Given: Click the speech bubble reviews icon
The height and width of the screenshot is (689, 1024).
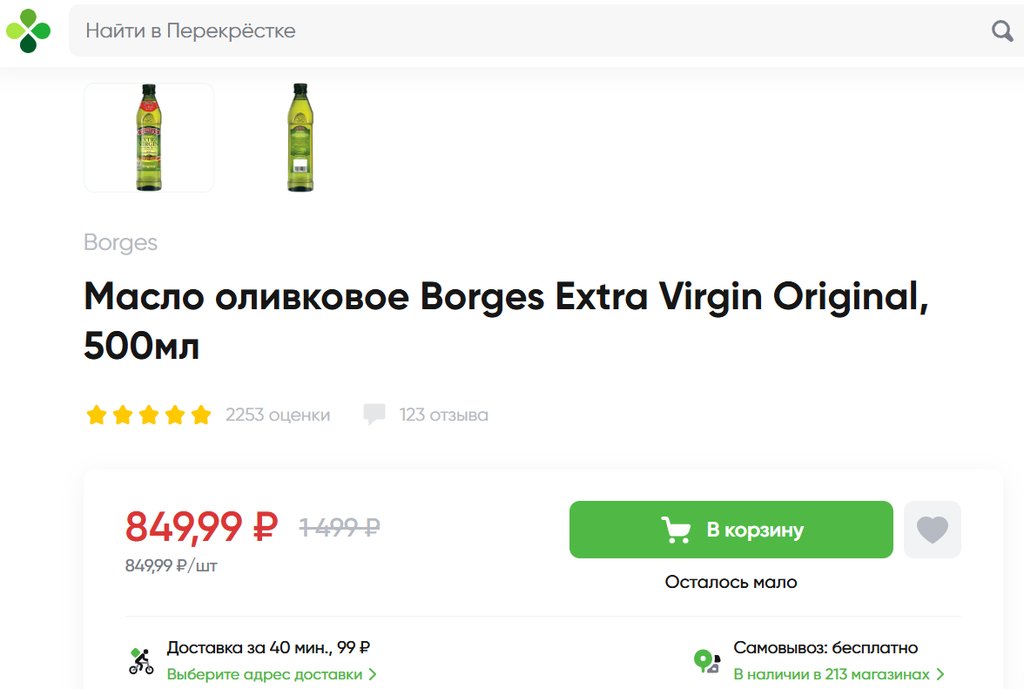Looking at the screenshot, I should tap(374, 414).
